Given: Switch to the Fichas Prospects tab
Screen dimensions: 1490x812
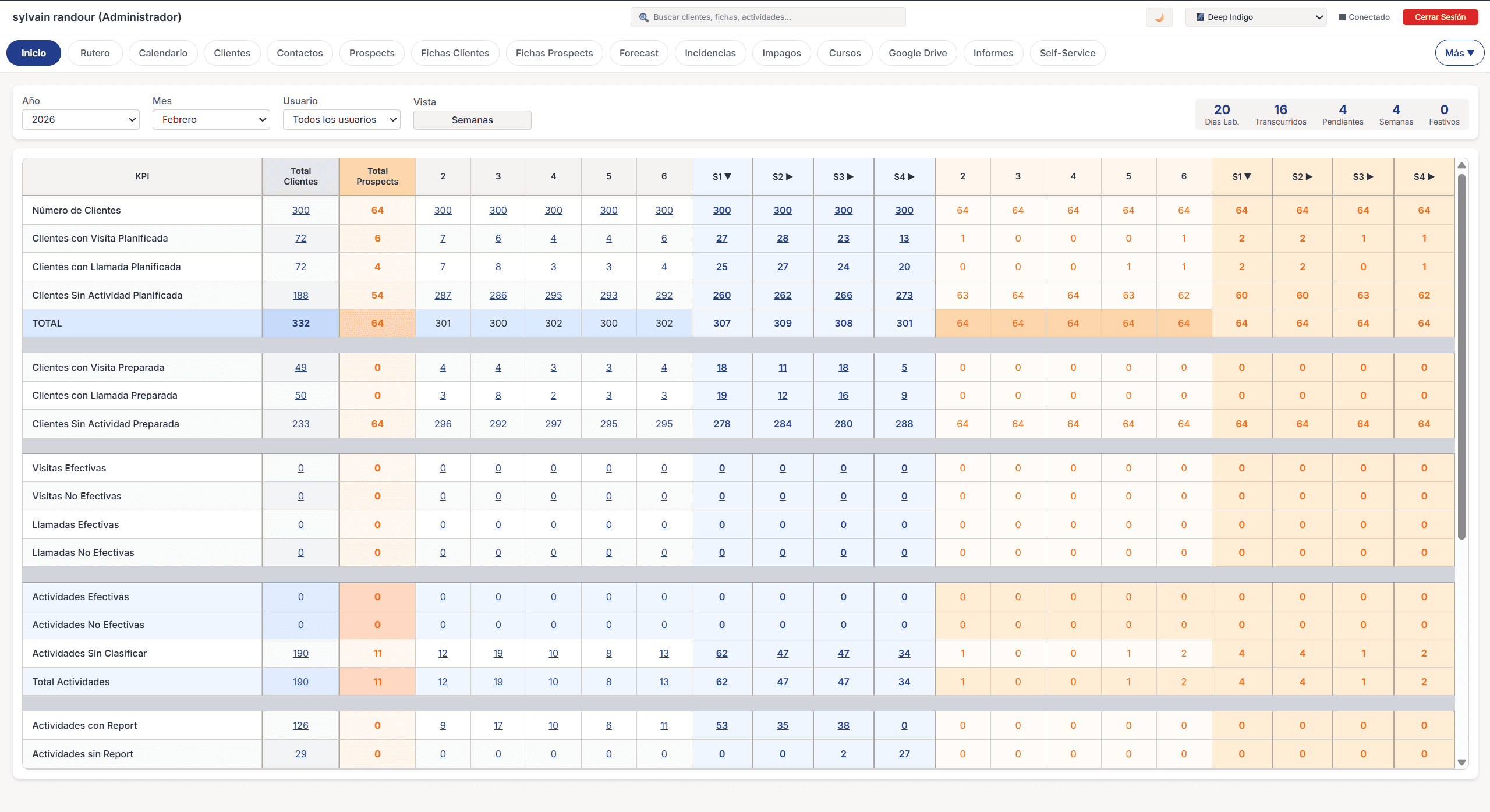Looking at the screenshot, I should click(x=554, y=53).
